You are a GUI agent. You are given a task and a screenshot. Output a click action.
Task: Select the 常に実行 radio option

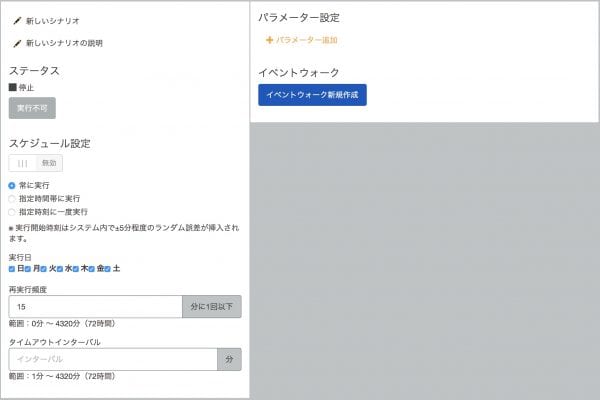pyautogui.click(x=12, y=186)
